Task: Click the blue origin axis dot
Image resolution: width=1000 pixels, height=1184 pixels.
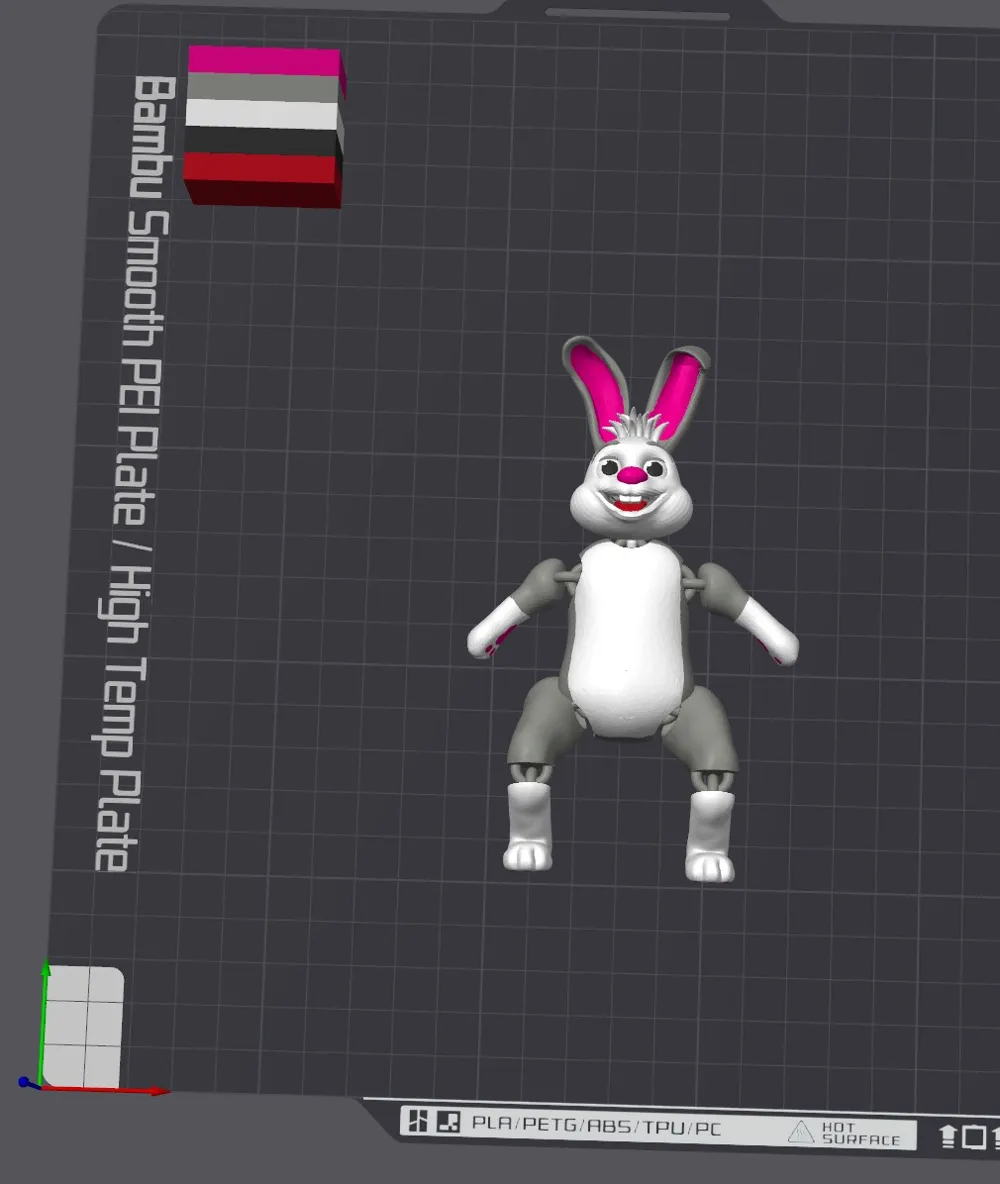Action: click(25, 1082)
